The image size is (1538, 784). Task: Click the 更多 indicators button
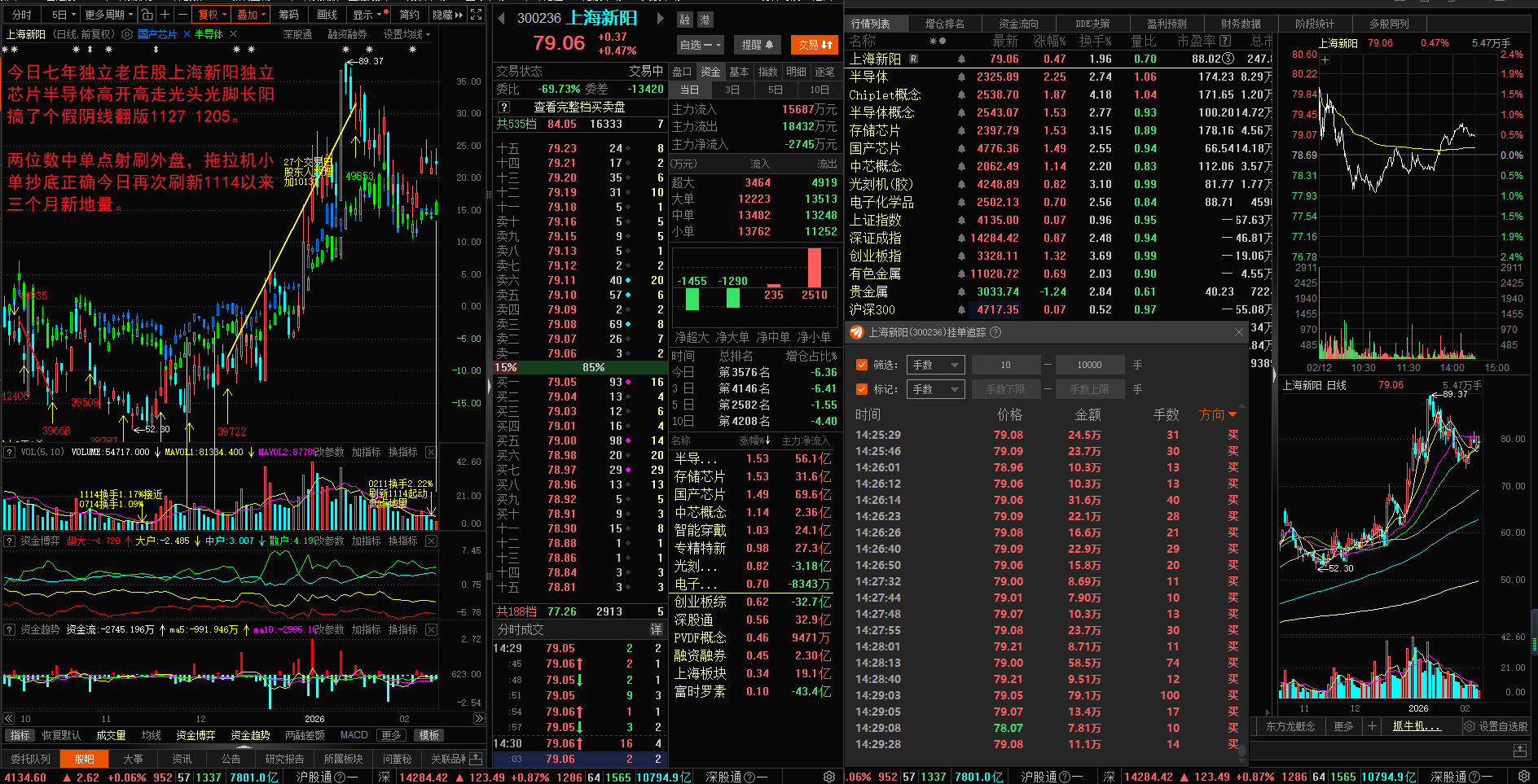[x=391, y=735]
